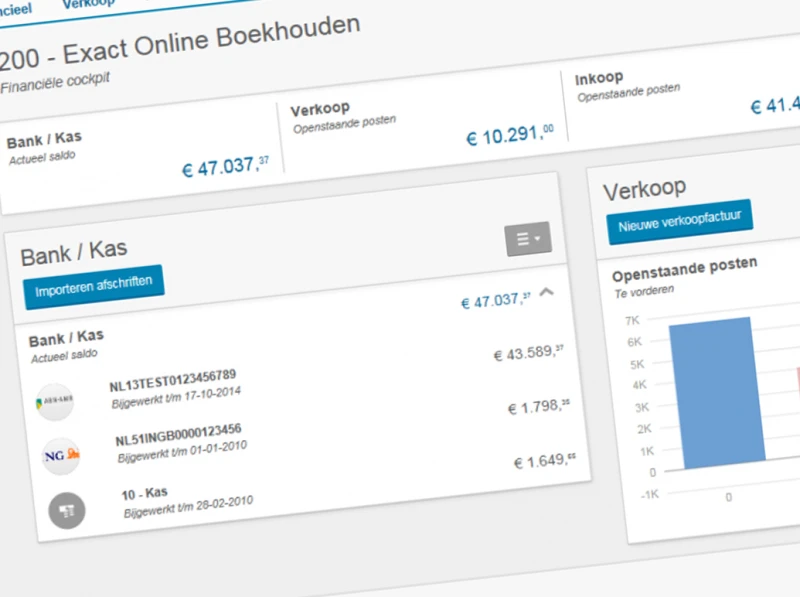Click the Importeren afschriften button
800x597 pixels.
93,285
